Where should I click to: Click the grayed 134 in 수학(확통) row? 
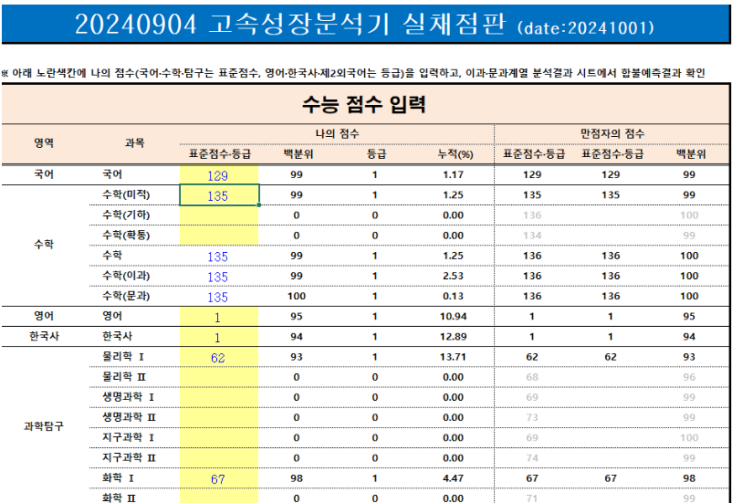point(532,236)
